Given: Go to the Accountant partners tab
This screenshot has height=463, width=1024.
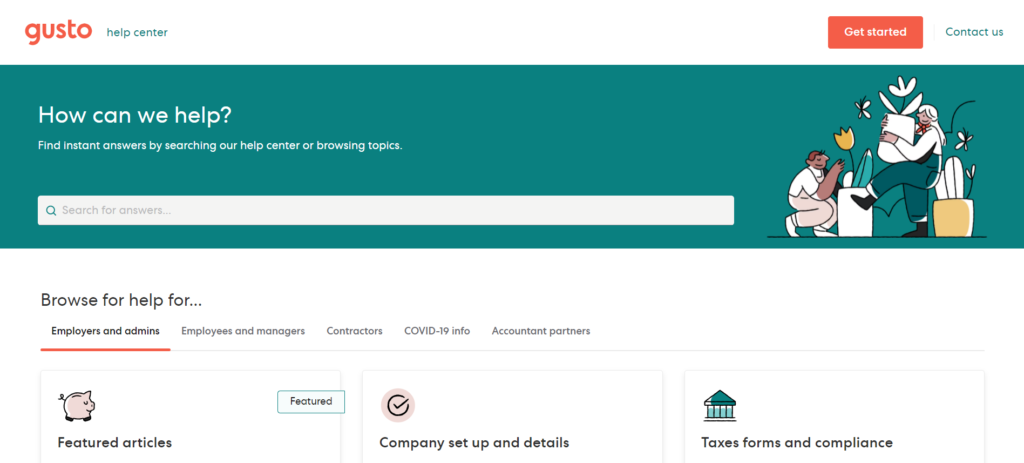Looking at the screenshot, I should [x=541, y=331].
